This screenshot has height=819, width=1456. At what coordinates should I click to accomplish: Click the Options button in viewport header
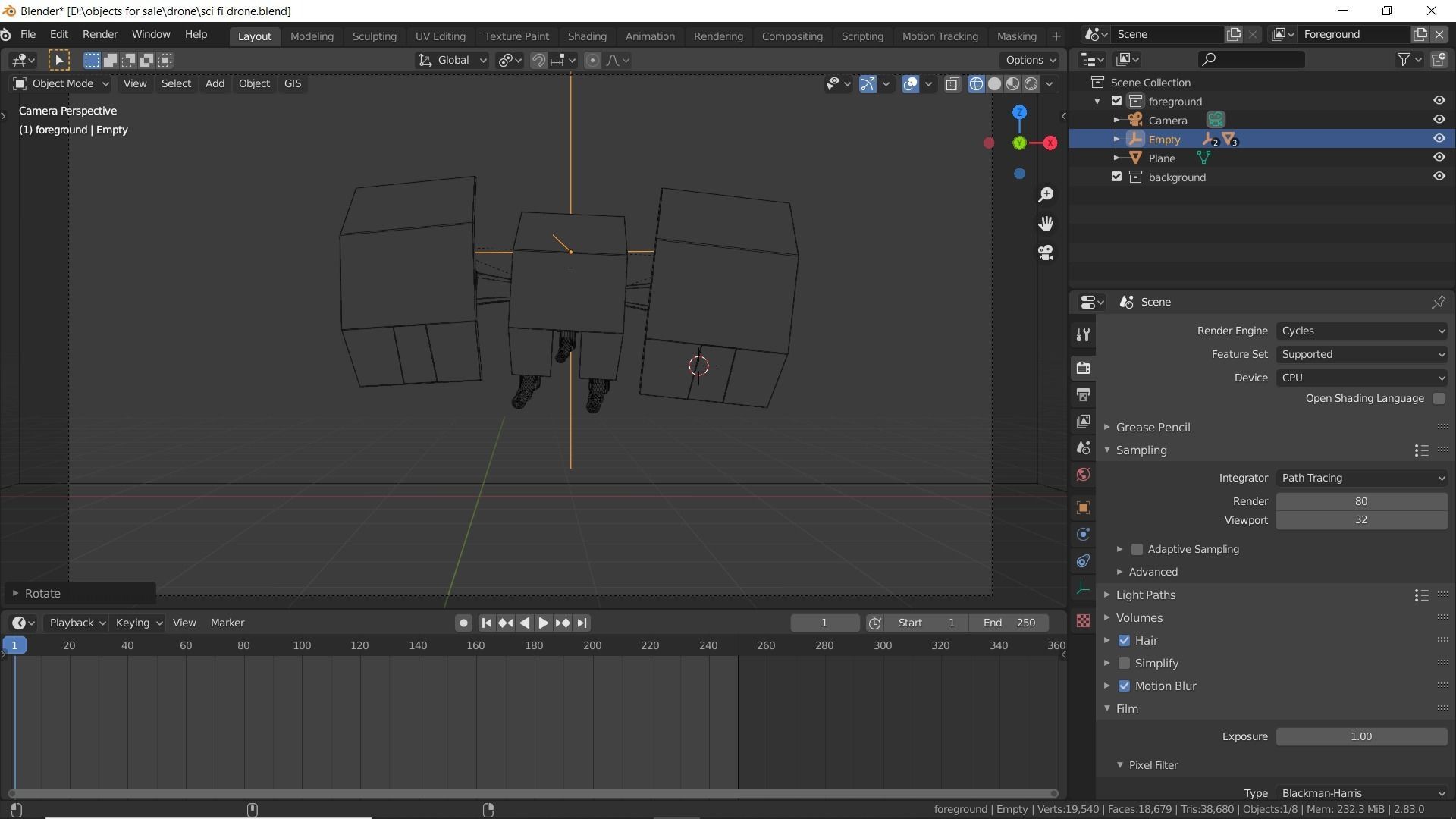pyautogui.click(x=1029, y=60)
